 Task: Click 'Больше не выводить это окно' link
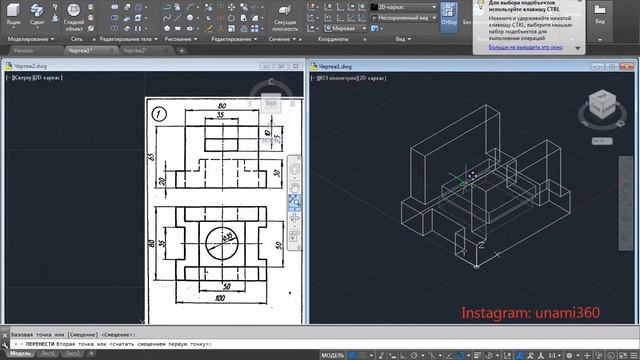525,47
